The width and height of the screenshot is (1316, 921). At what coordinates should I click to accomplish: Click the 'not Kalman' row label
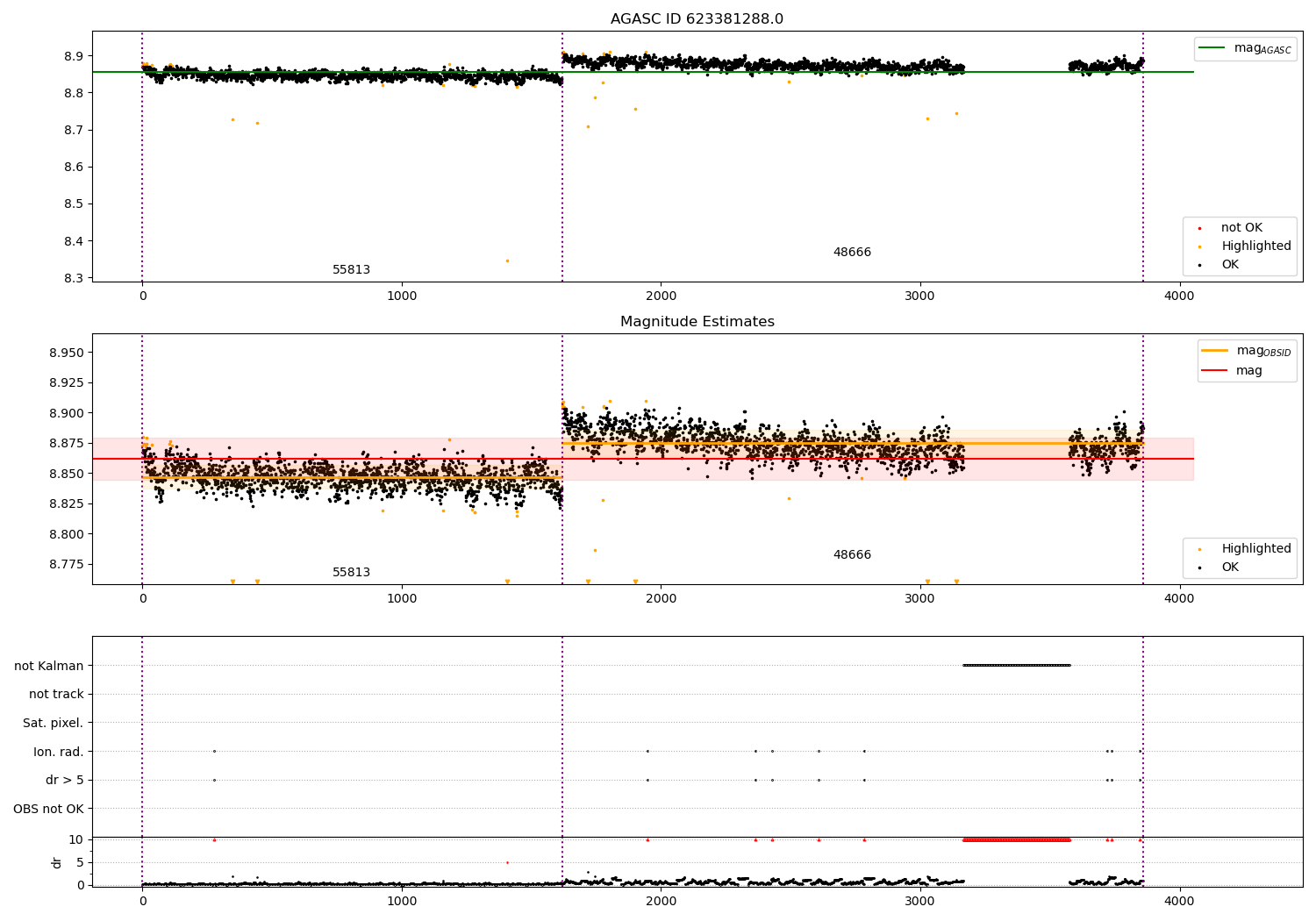tap(49, 666)
